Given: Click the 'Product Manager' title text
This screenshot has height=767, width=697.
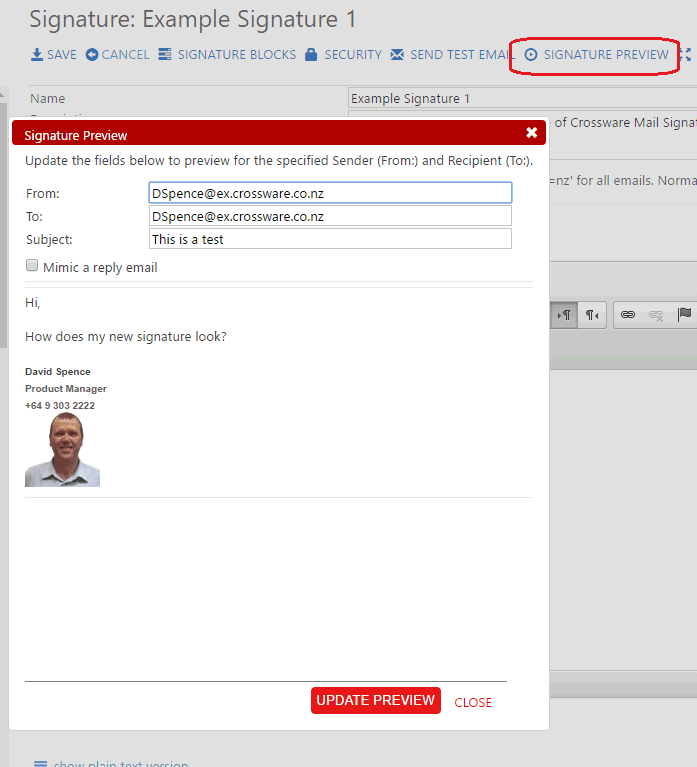Looking at the screenshot, I should click(x=66, y=388).
